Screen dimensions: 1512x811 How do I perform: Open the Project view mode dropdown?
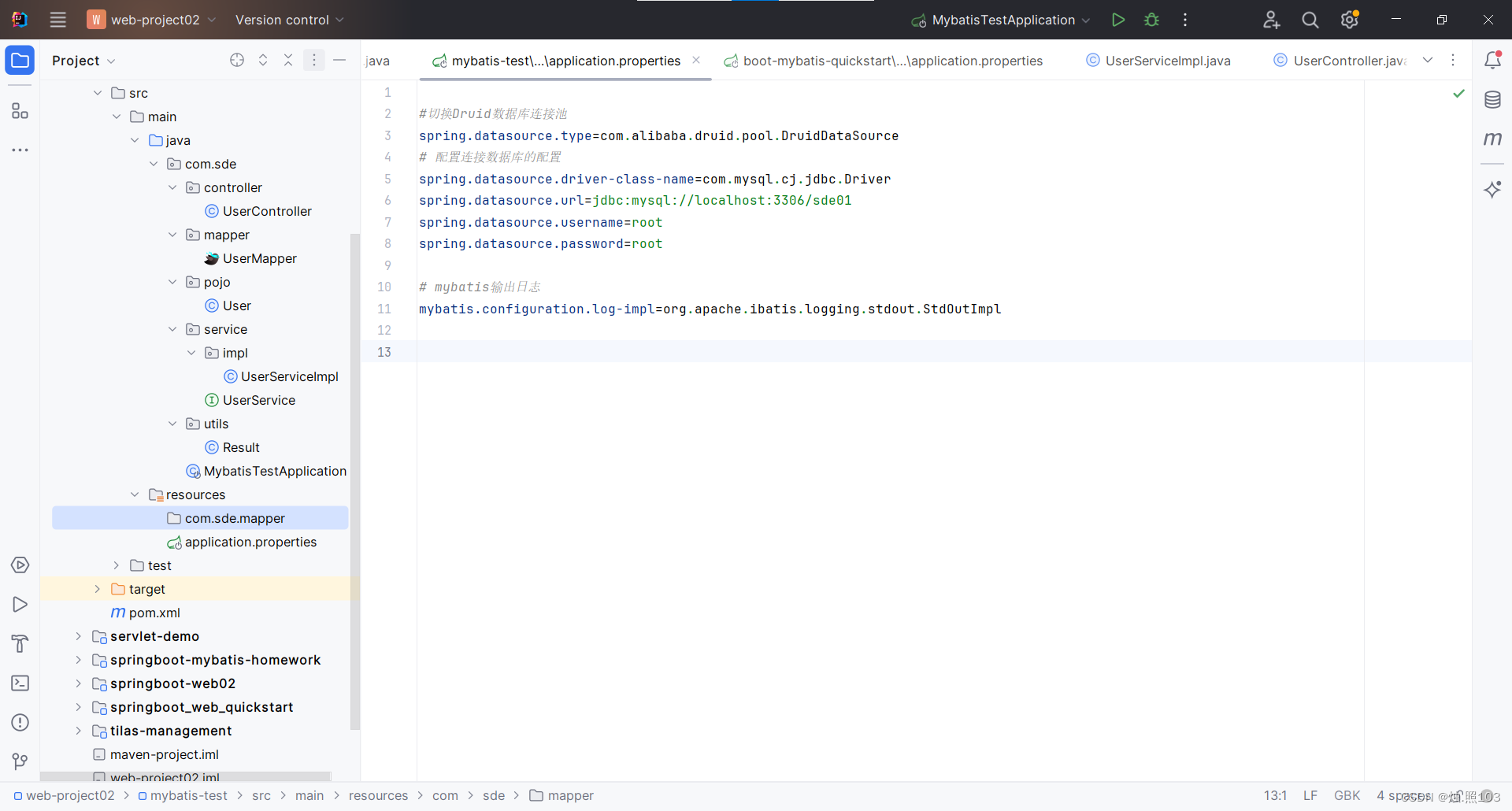click(x=83, y=61)
